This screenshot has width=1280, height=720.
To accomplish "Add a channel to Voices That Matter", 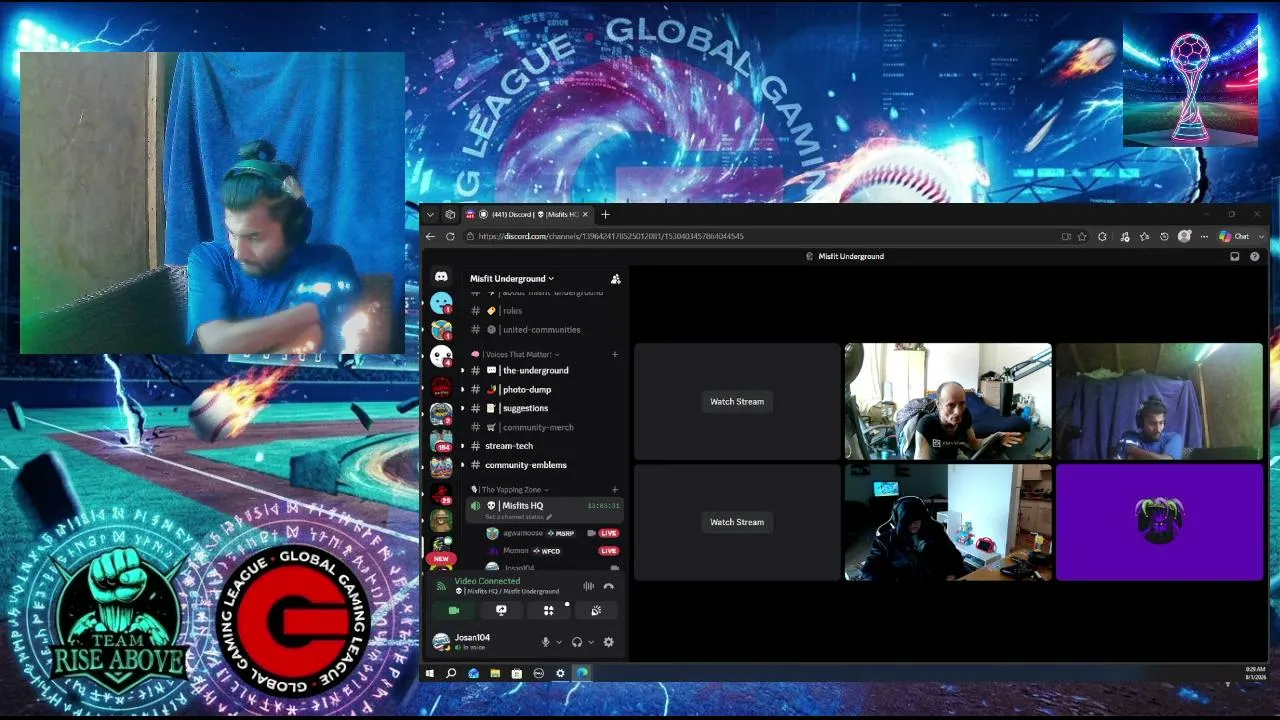I will [x=615, y=354].
